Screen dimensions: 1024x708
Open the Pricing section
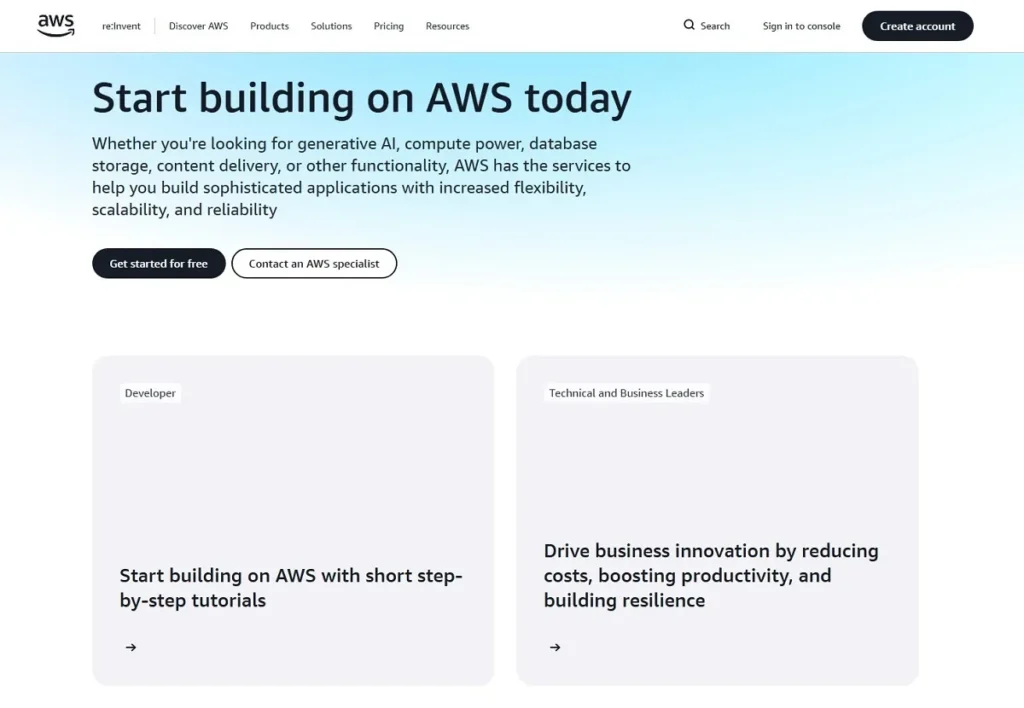[x=388, y=26]
